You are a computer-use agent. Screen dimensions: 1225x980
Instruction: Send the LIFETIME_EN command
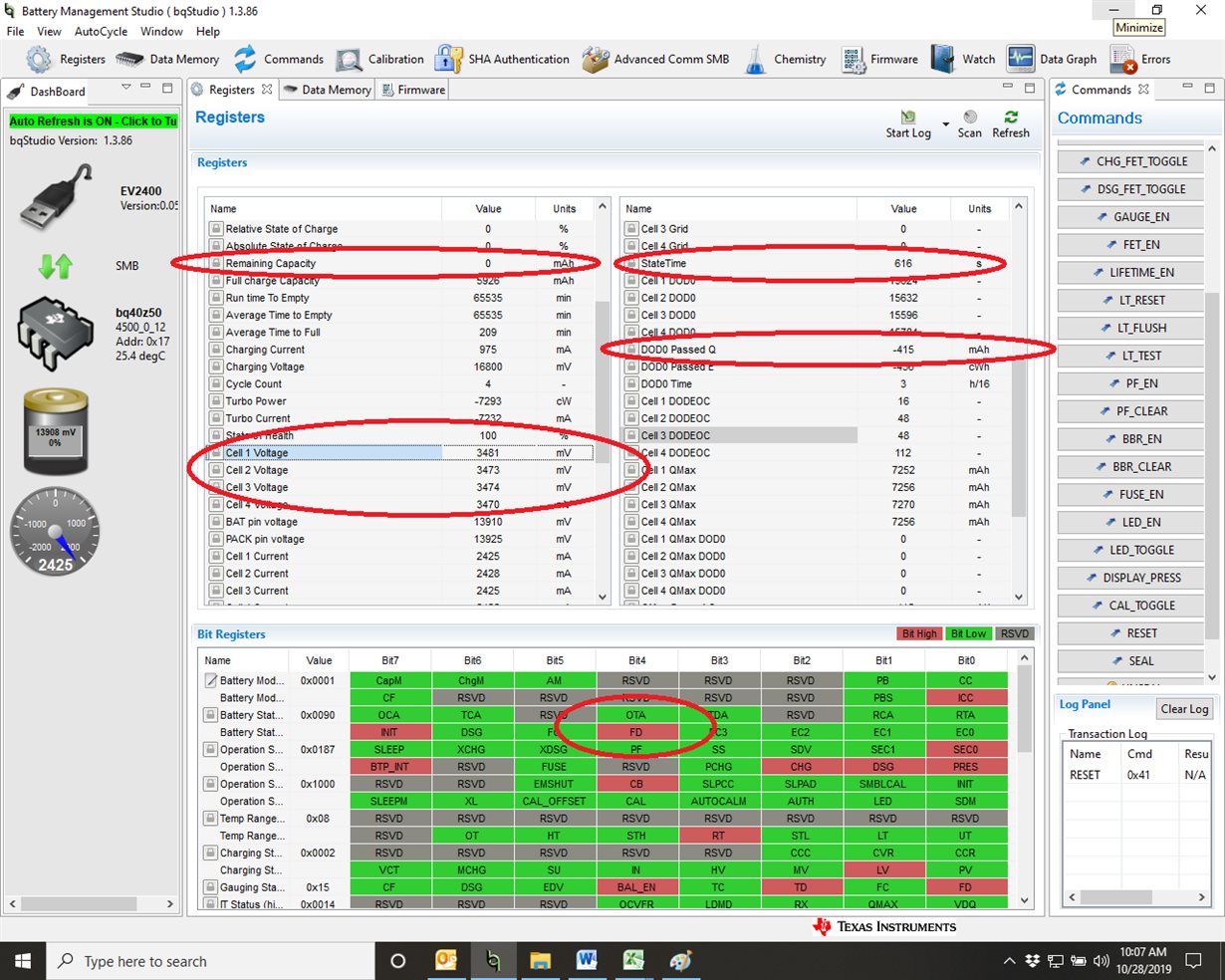click(x=1131, y=273)
